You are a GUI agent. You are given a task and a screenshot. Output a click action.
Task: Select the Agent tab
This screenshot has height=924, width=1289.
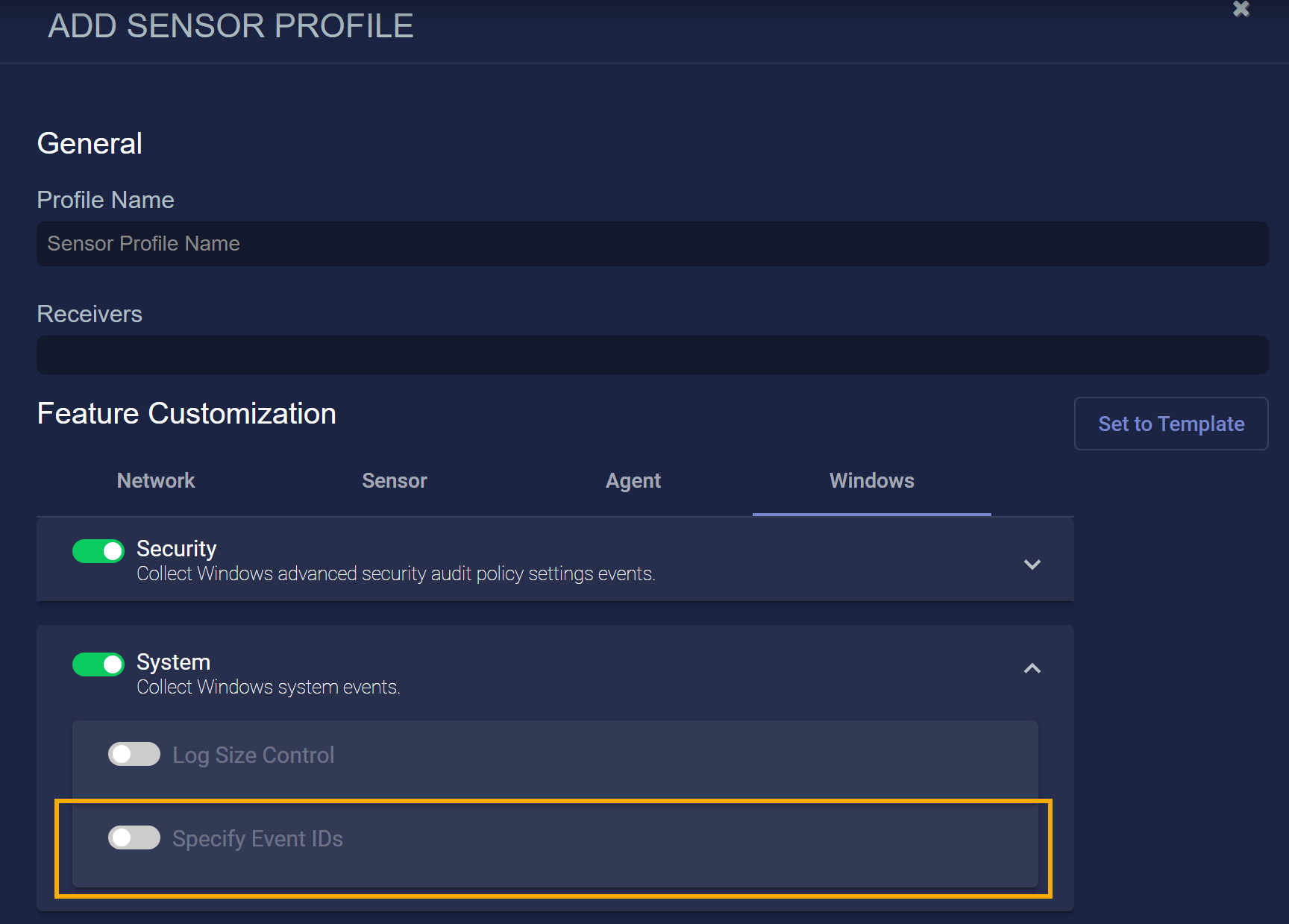pyautogui.click(x=633, y=481)
